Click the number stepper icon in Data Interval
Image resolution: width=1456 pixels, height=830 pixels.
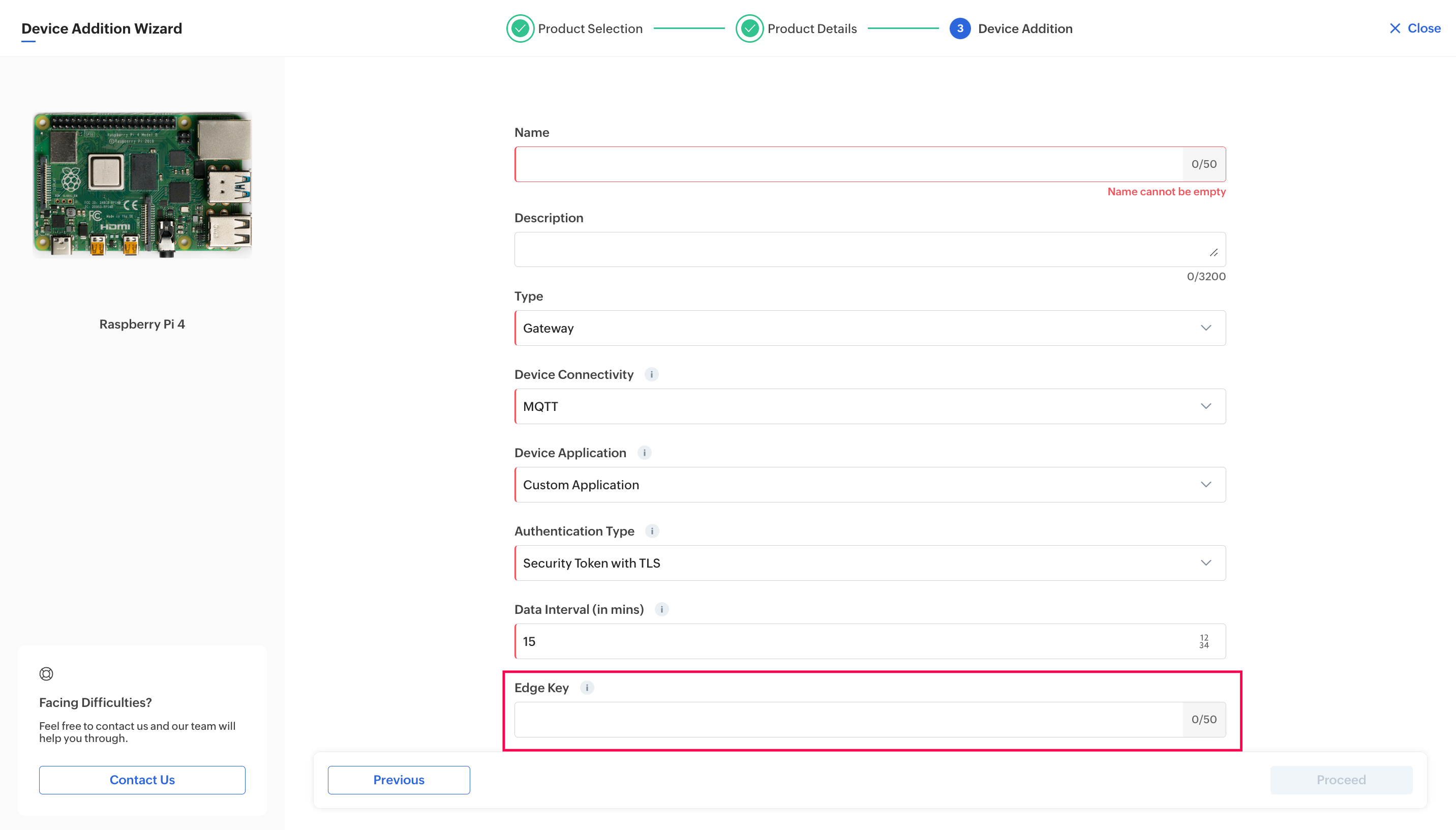[1204, 641]
